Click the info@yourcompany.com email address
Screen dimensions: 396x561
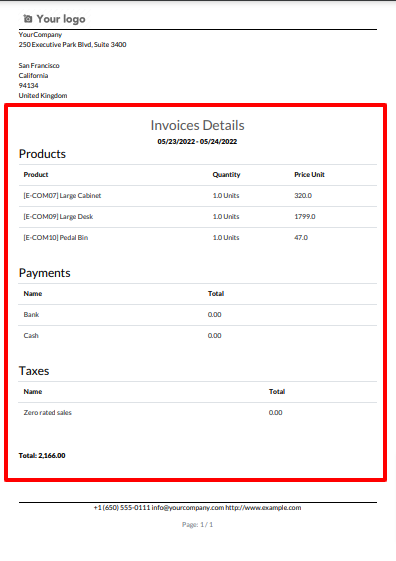(x=188, y=508)
